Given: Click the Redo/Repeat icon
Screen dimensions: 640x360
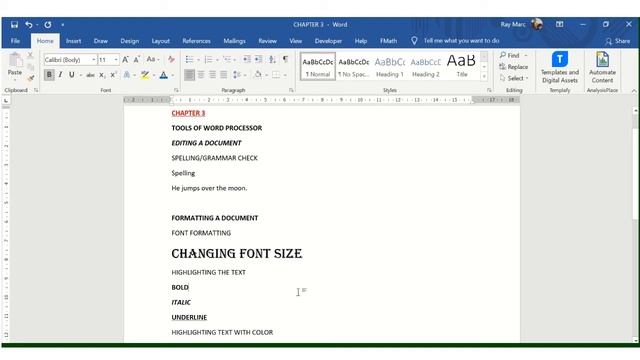Looking at the screenshot, I should click(48, 24).
